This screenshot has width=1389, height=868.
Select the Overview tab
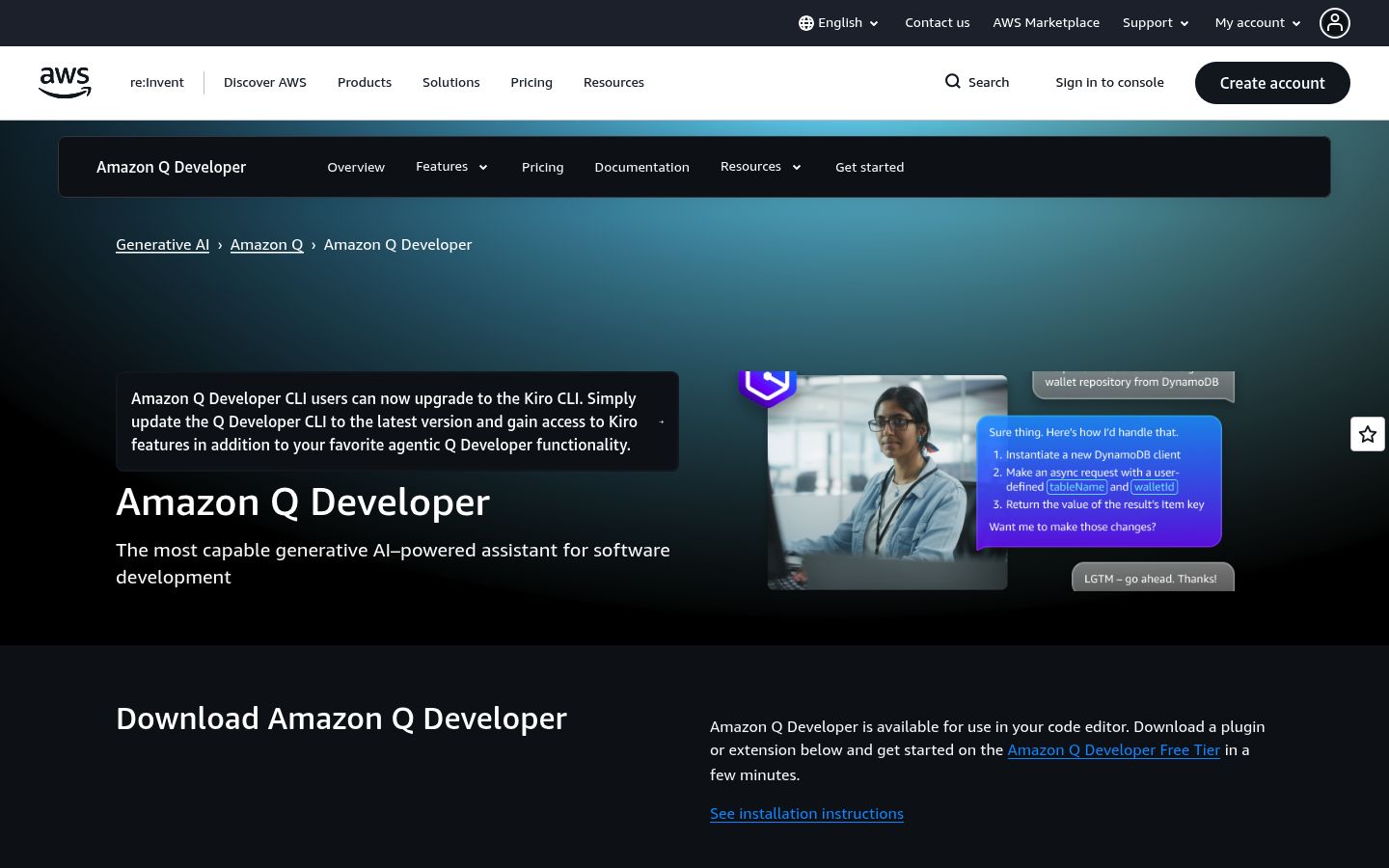coord(356,168)
